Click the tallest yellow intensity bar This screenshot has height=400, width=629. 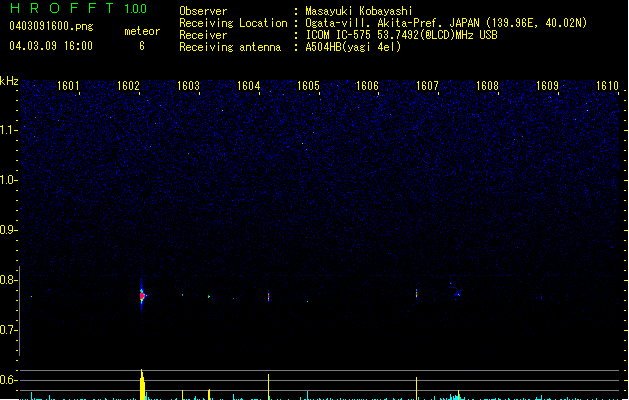142,384
